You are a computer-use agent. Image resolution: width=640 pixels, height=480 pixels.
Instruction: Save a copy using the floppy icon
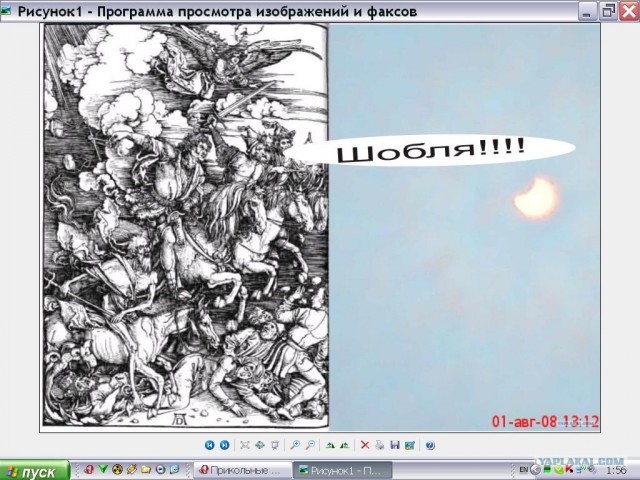click(395, 445)
